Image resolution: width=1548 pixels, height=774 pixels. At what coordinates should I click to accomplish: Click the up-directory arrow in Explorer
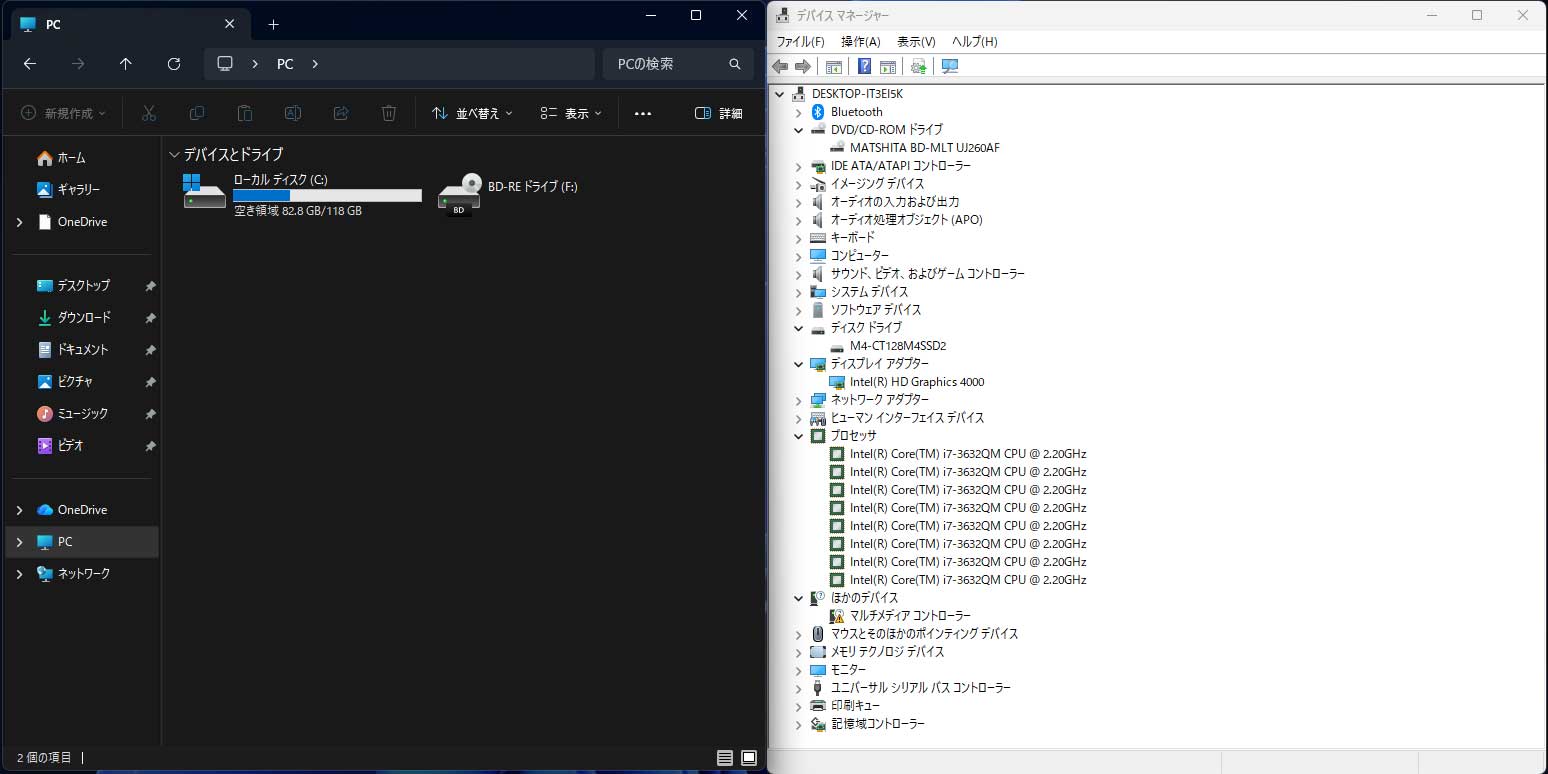(125, 64)
